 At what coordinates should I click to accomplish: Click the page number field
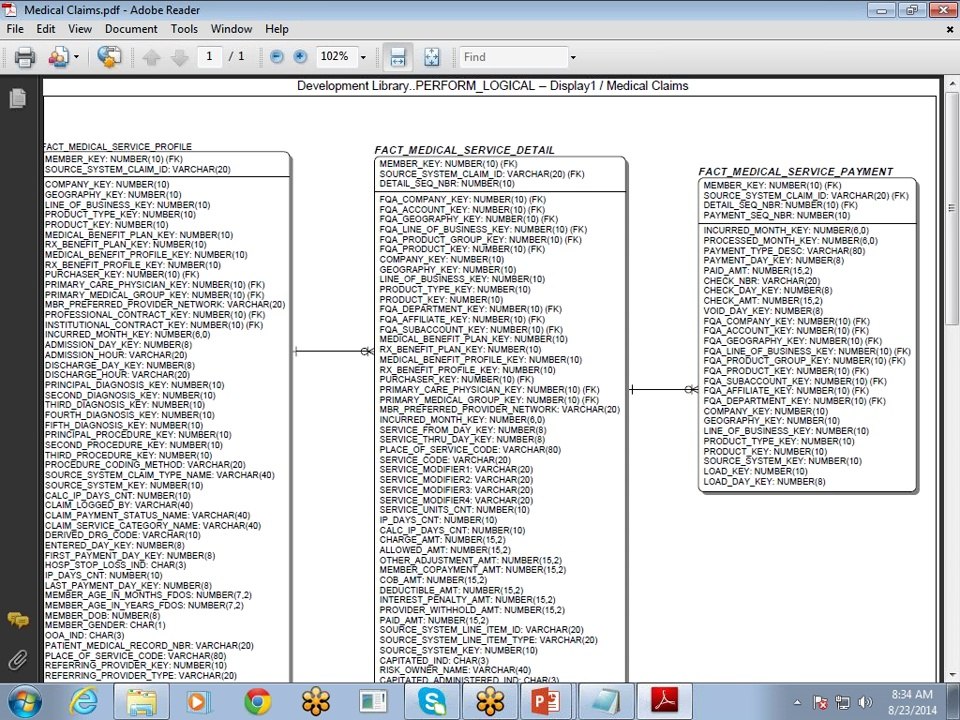click(209, 56)
